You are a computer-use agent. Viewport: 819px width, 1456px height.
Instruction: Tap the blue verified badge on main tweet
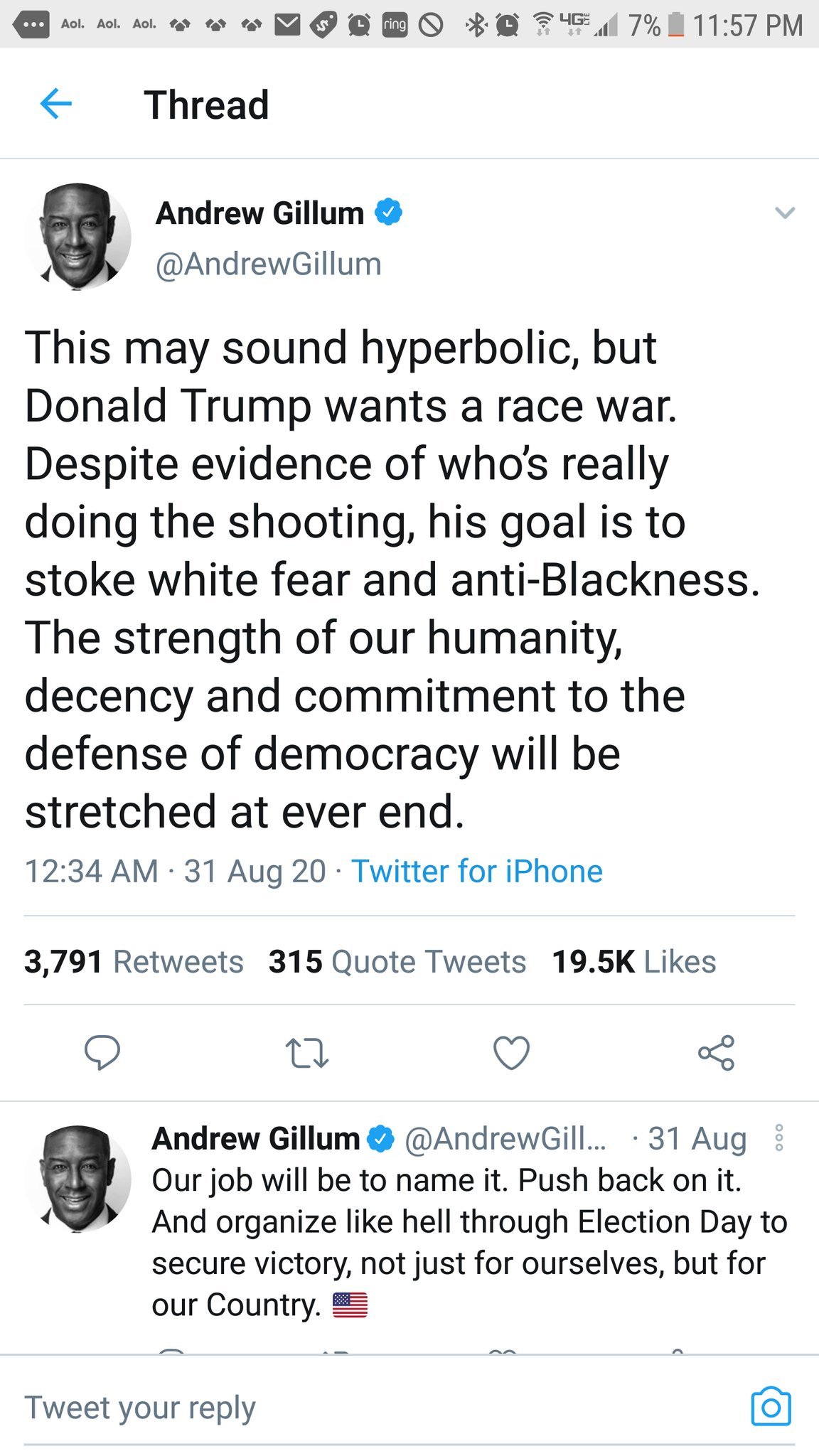[388, 213]
